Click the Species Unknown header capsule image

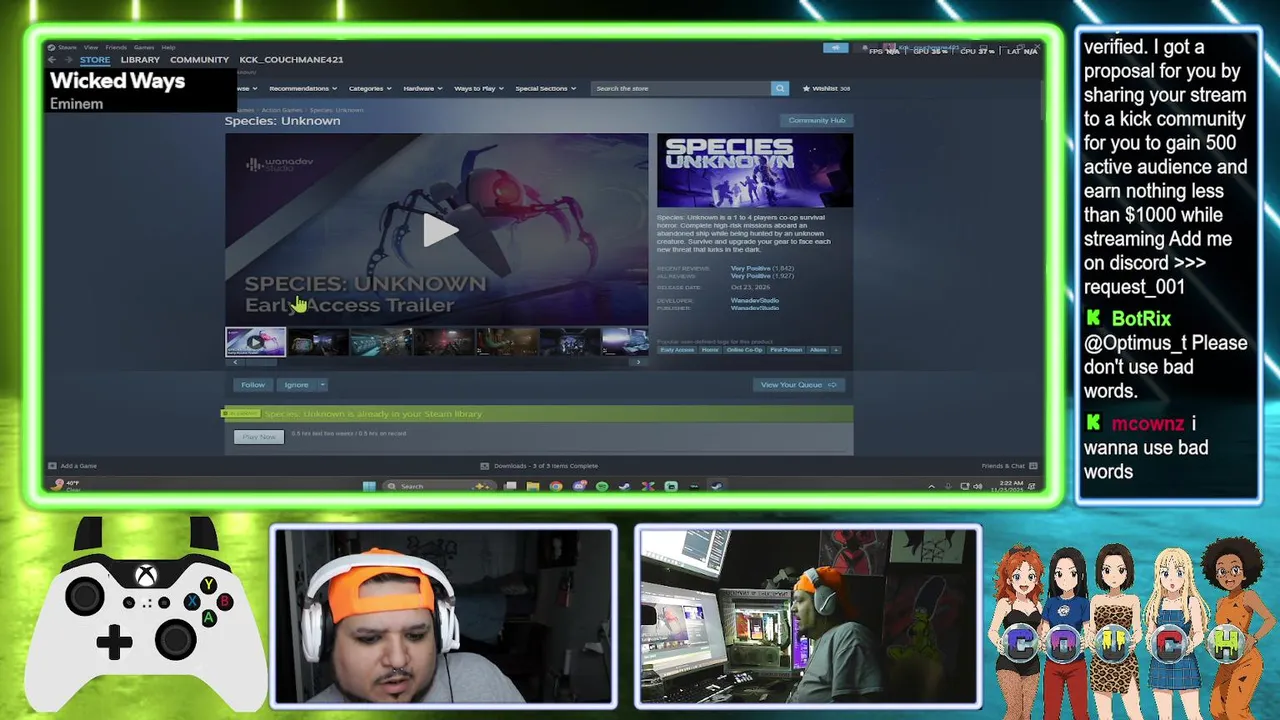pos(755,171)
